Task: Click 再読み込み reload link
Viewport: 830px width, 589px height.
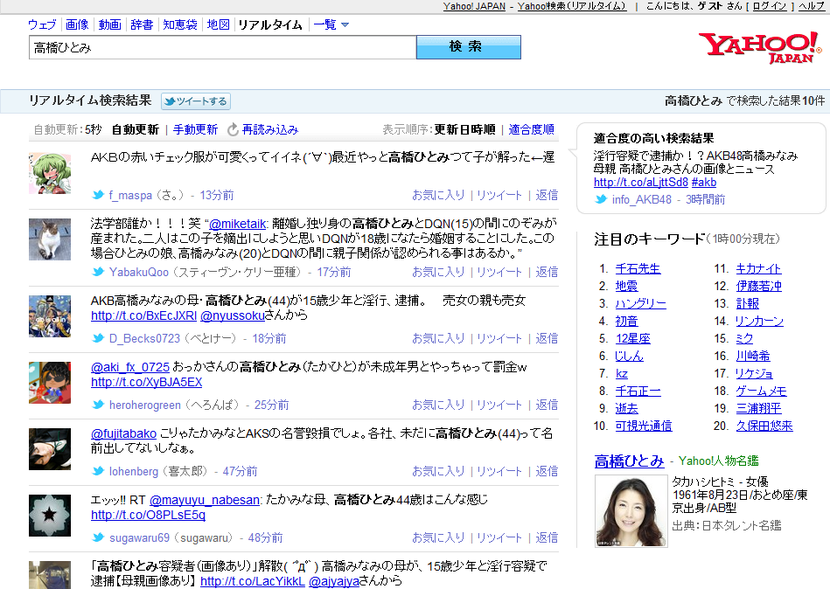Action: pyautogui.click(x=270, y=130)
